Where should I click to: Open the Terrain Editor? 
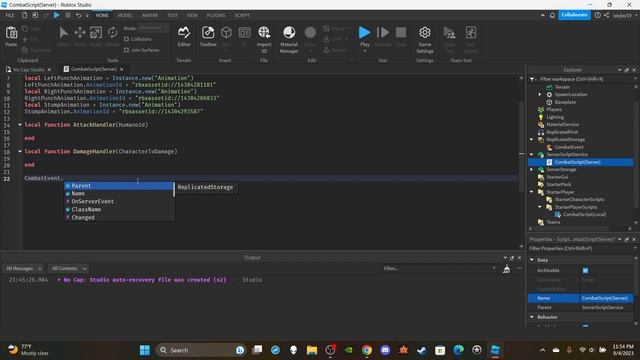click(184, 33)
